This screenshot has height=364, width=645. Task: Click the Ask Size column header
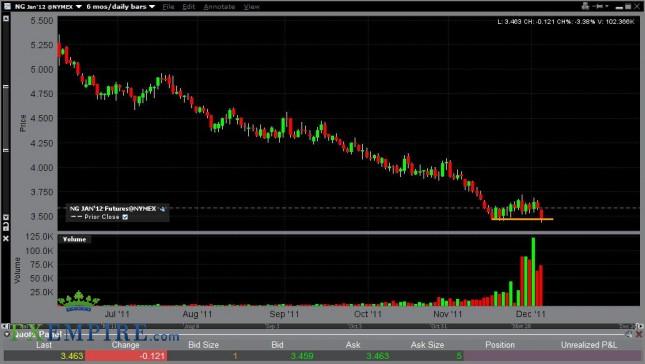click(x=427, y=345)
